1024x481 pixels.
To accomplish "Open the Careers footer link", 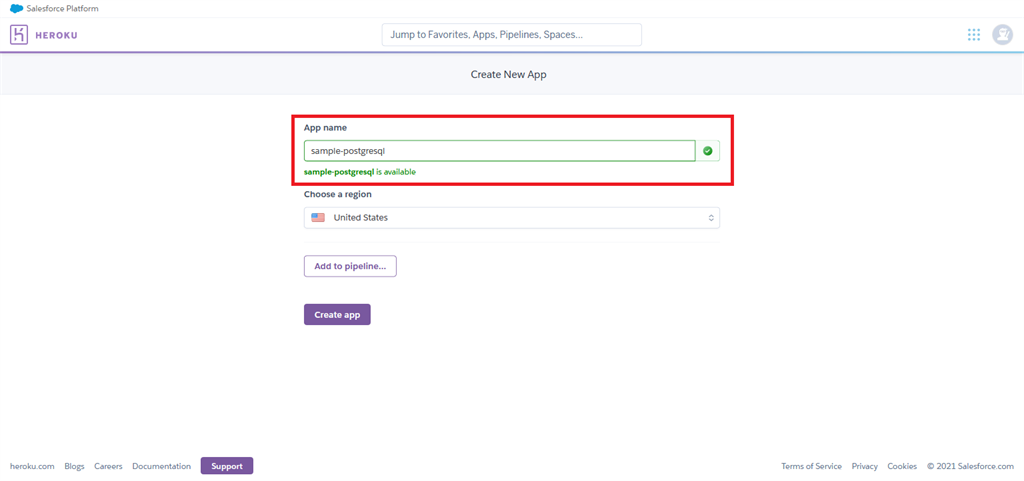I will tap(108, 466).
